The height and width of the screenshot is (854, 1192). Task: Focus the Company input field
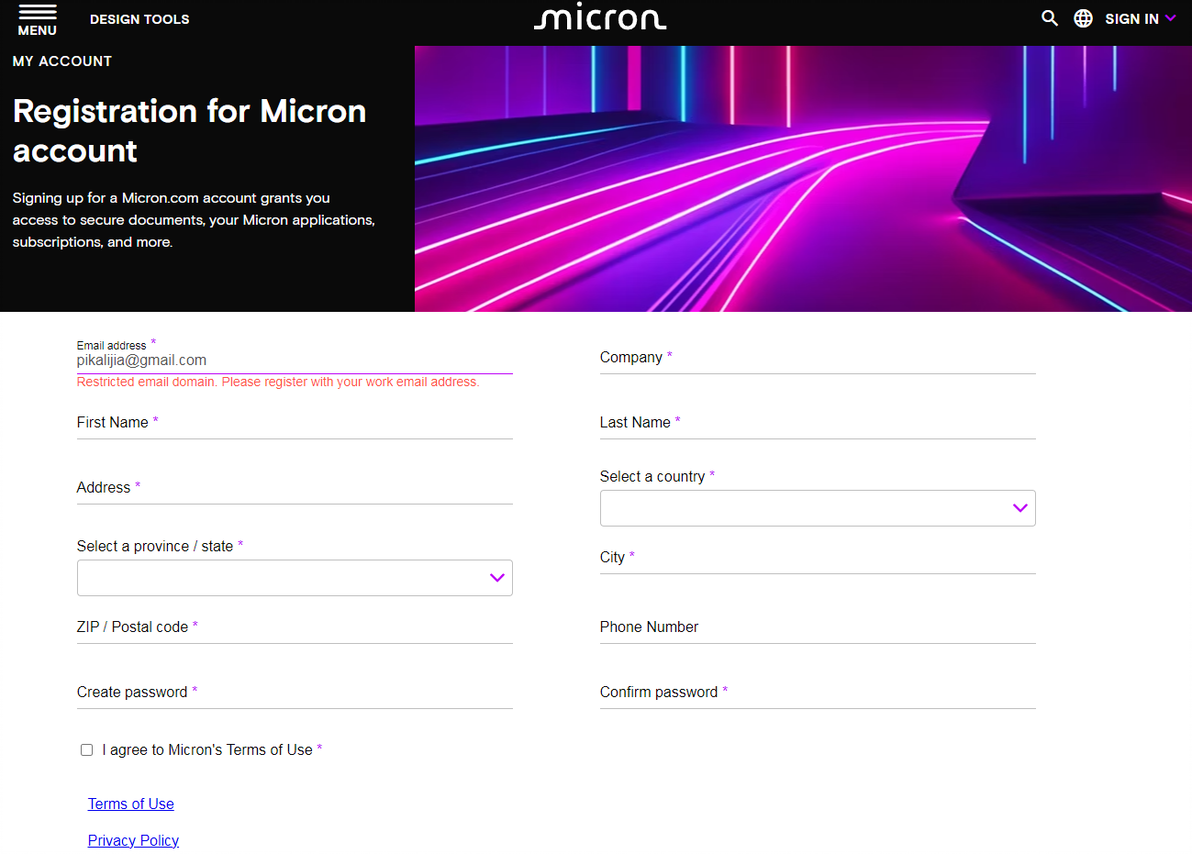click(x=817, y=359)
